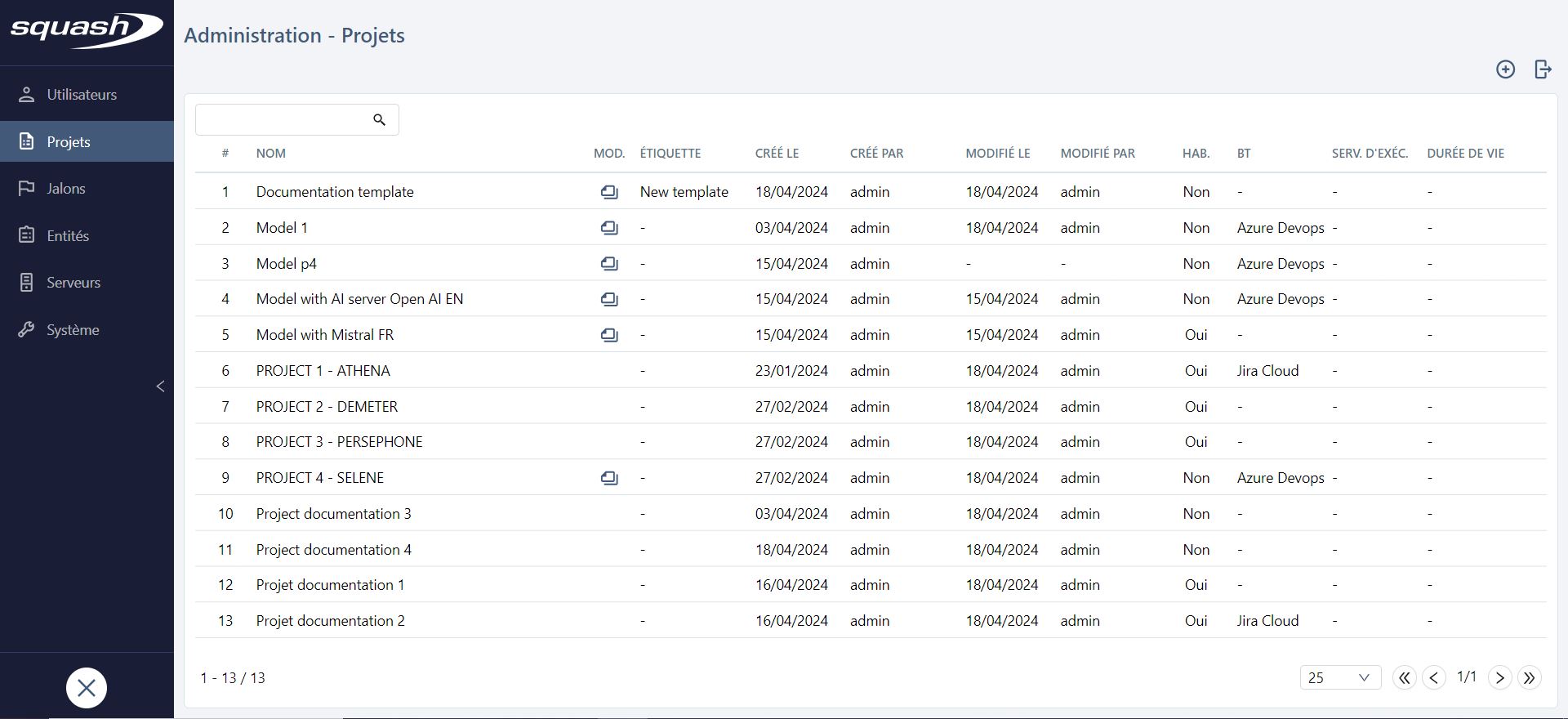Jump to the last page
1568x719 pixels.
1529,677
